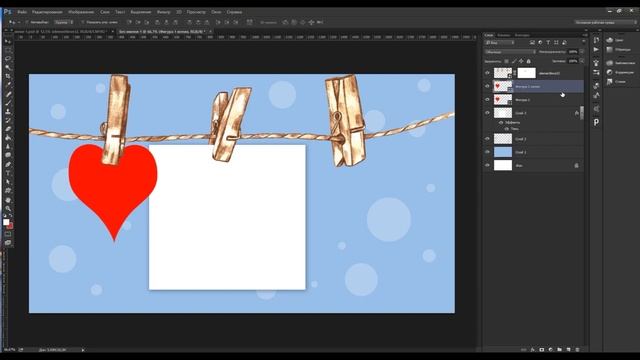Toggle Quick Mask mode icon
The height and width of the screenshot is (360, 640).
click(x=8, y=234)
